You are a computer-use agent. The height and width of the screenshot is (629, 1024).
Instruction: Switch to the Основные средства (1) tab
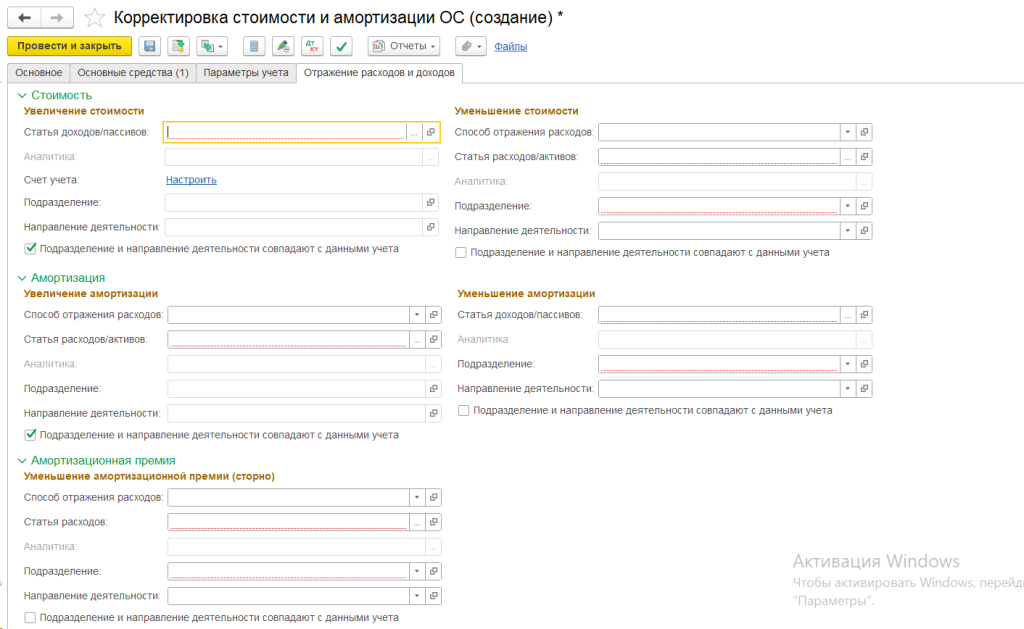[133, 73]
